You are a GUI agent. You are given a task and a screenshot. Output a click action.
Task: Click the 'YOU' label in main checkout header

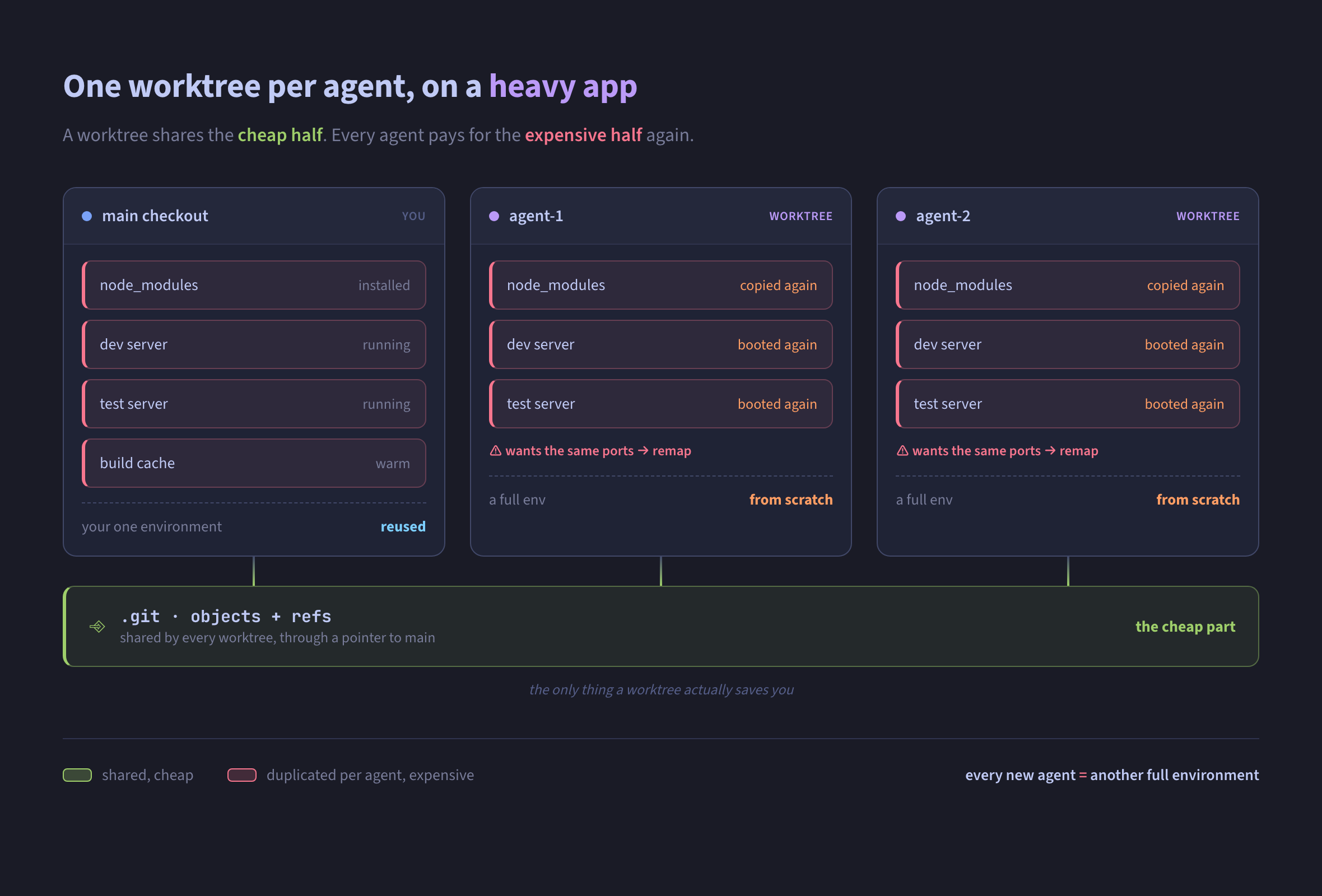point(413,216)
